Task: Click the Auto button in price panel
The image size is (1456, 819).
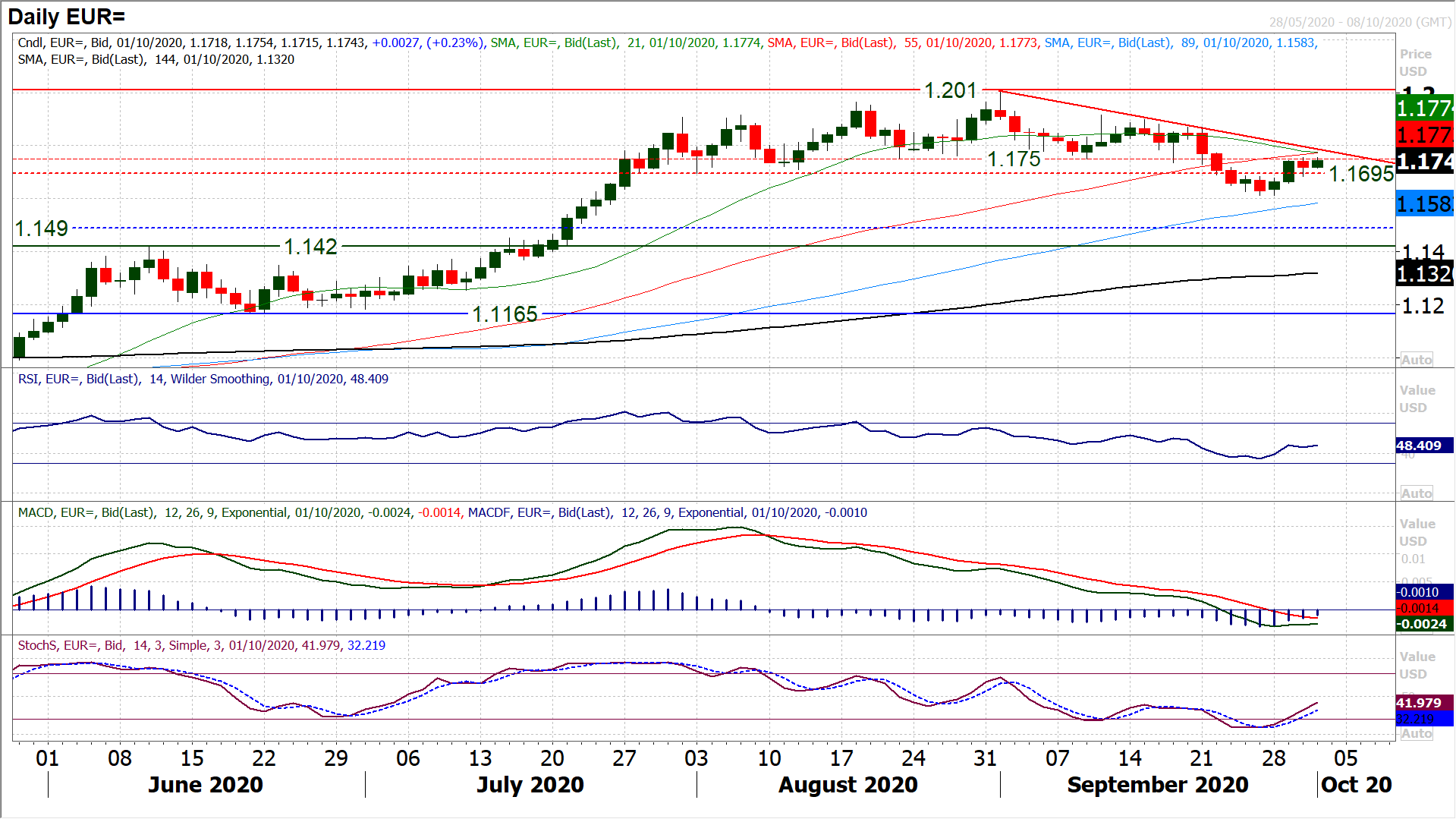Action: coord(1416,360)
